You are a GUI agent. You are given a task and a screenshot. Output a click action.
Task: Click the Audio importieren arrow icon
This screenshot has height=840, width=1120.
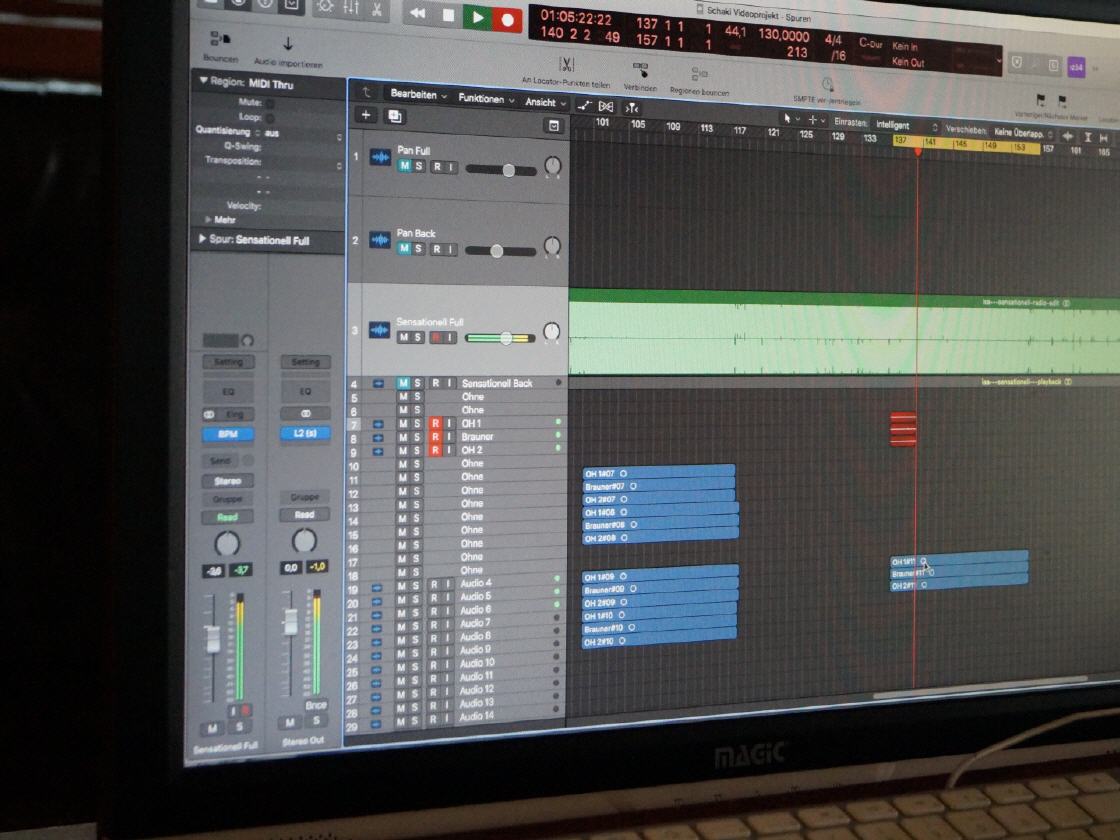coord(288,44)
